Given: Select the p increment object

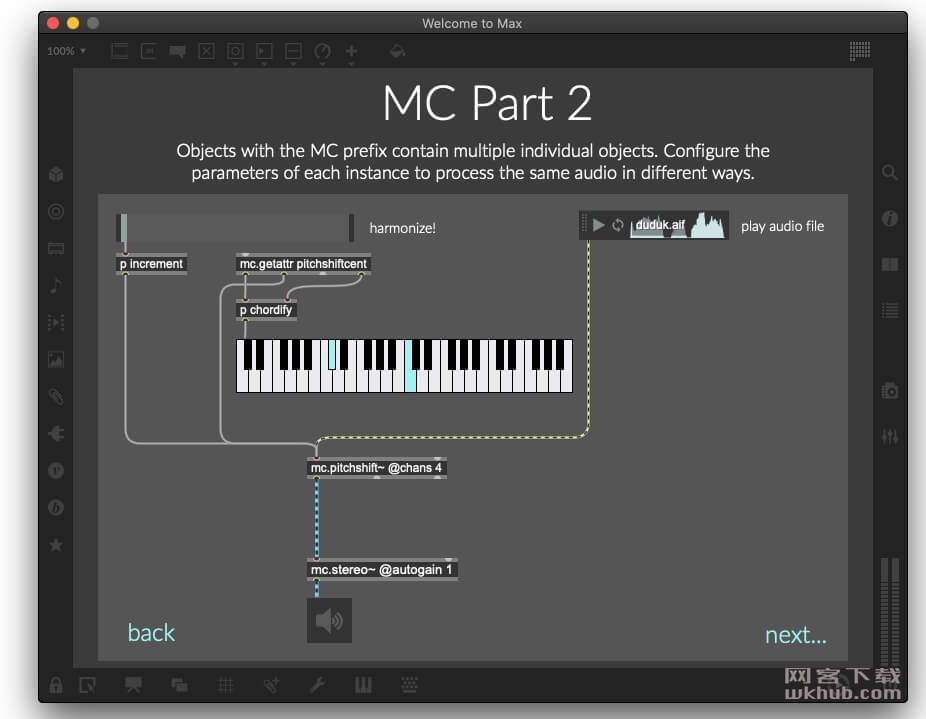Looking at the screenshot, I should point(151,263).
